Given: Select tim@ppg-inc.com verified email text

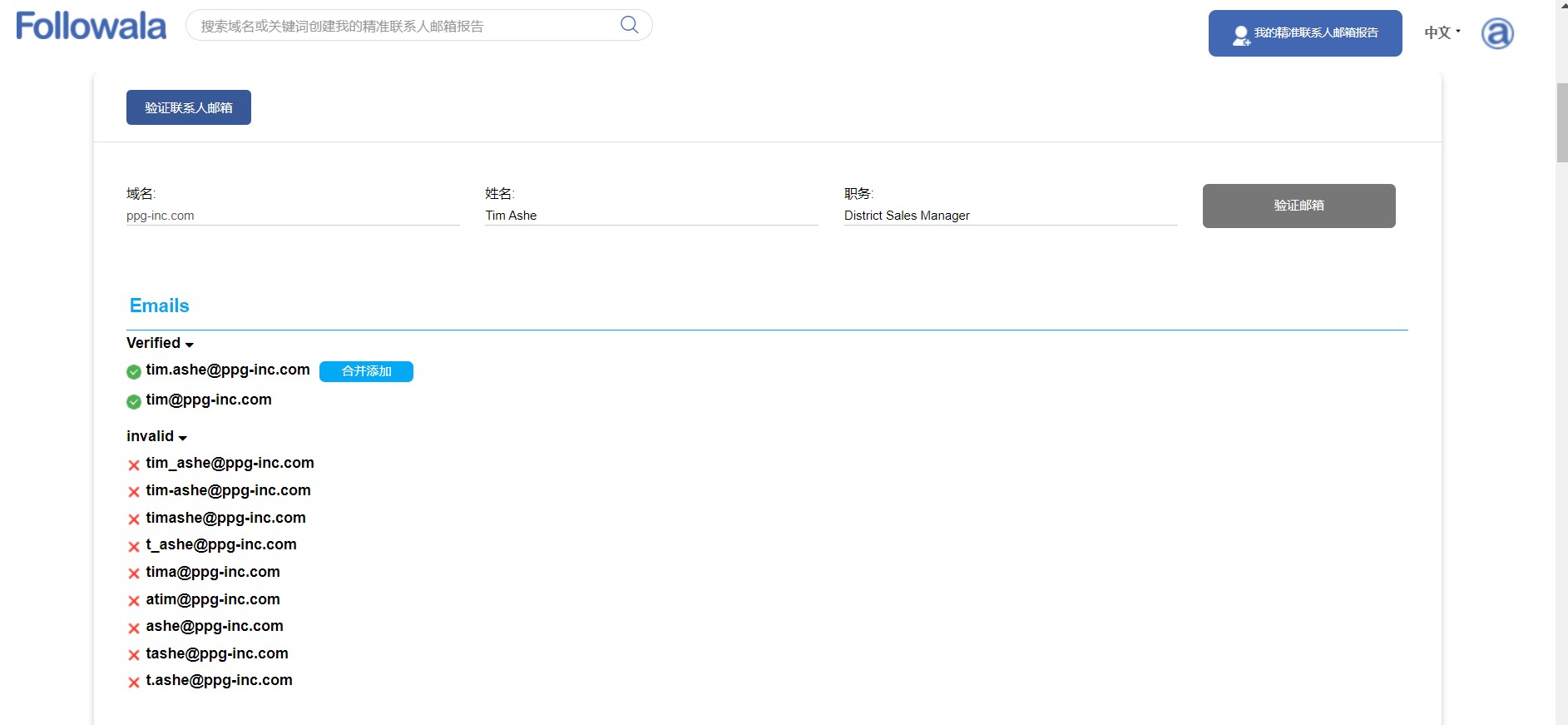Looking at the screenshot, I should tap(209, 400).
